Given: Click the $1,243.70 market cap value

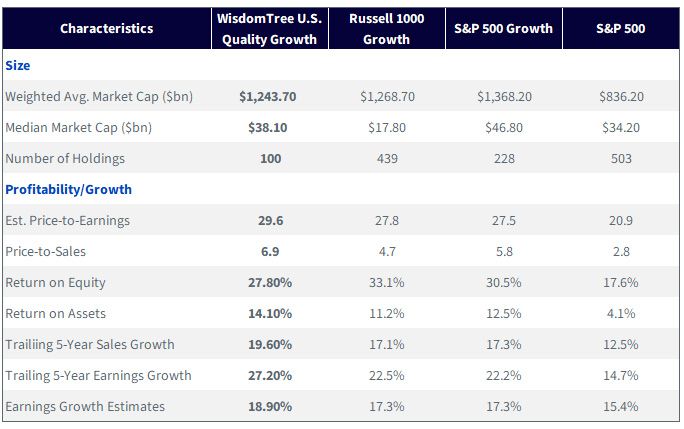Looking at the screenshot, I should point(267,96).
